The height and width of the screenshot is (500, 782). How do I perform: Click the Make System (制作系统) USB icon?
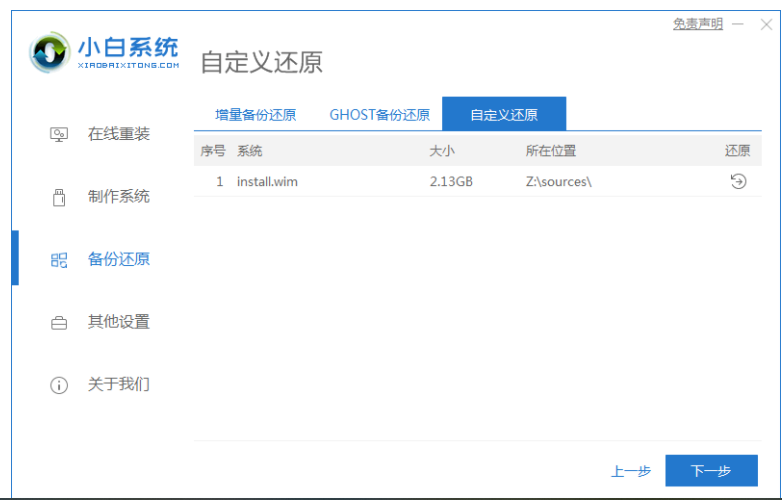59,197
